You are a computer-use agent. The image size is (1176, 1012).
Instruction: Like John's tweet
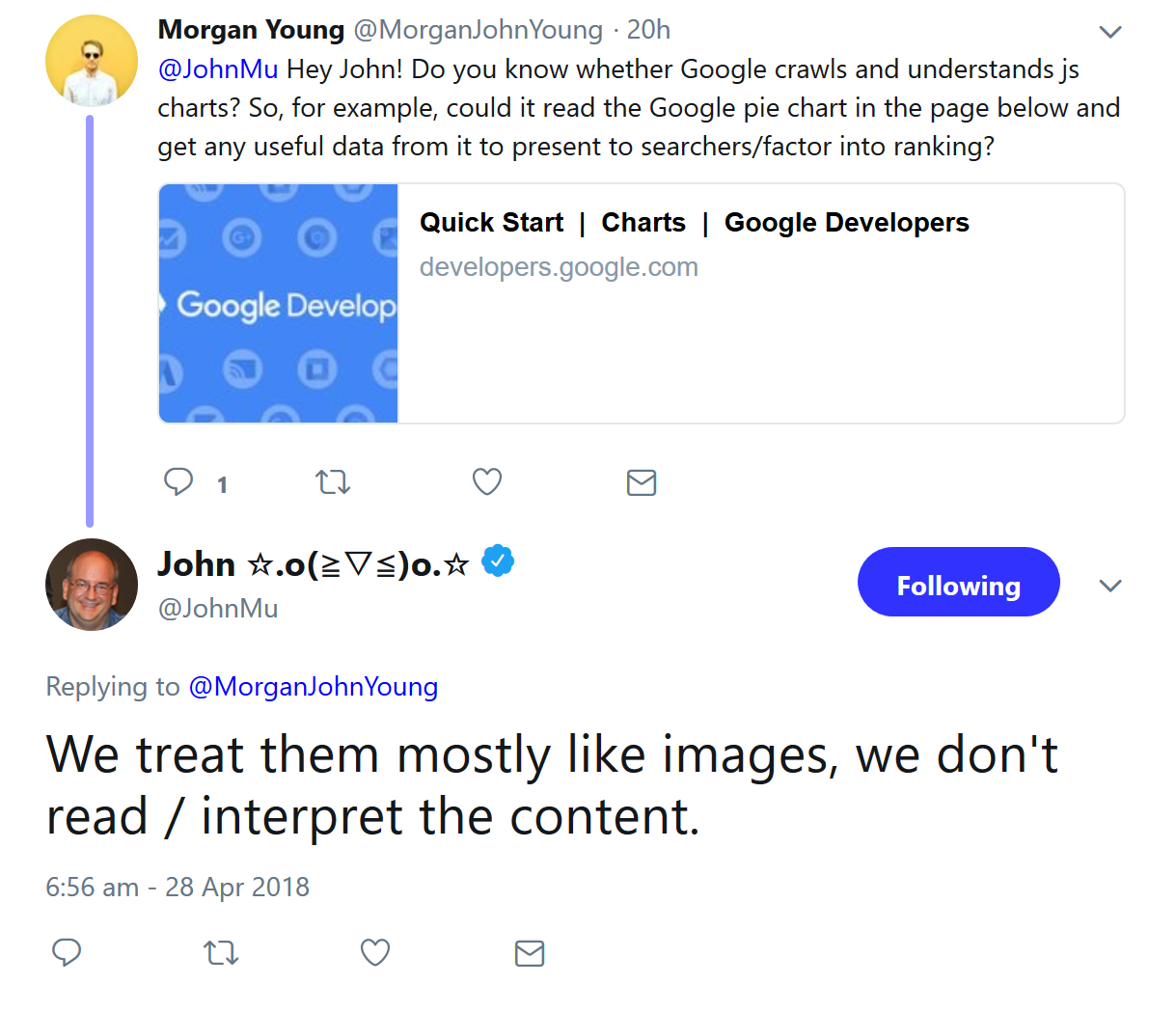coord(374,952)
